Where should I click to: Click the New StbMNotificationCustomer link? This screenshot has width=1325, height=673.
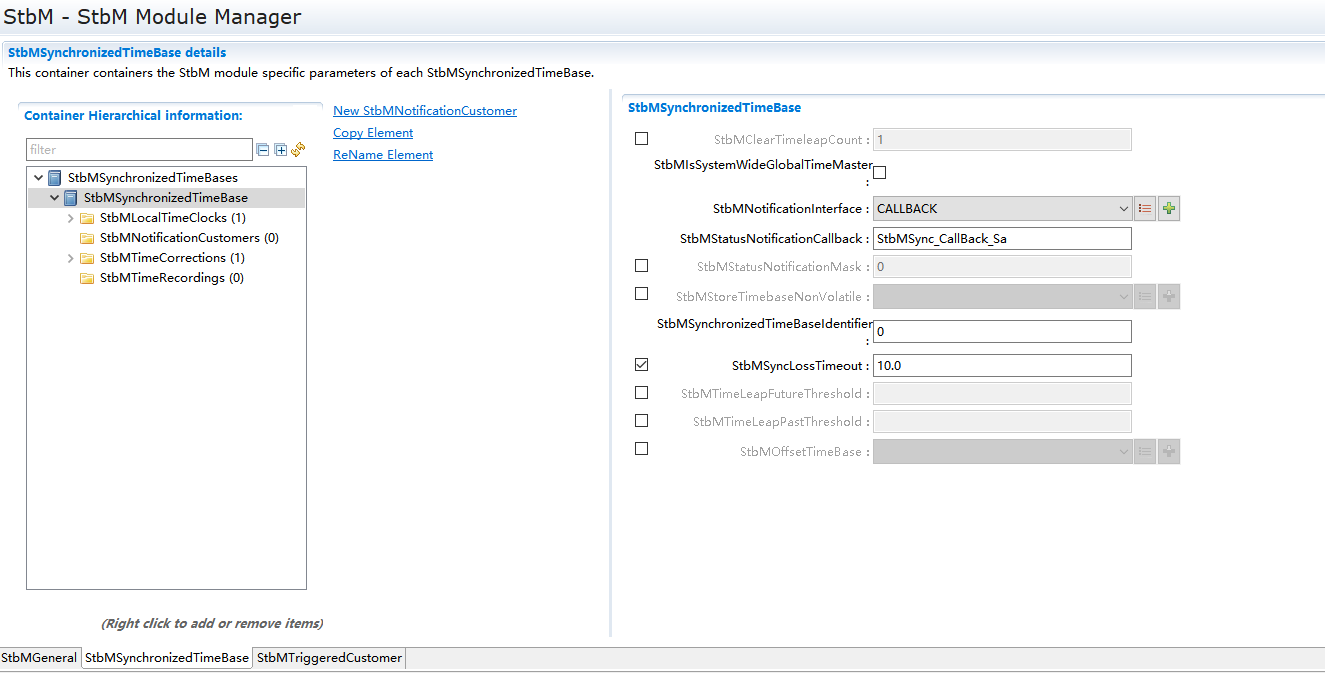click(425, 111)
